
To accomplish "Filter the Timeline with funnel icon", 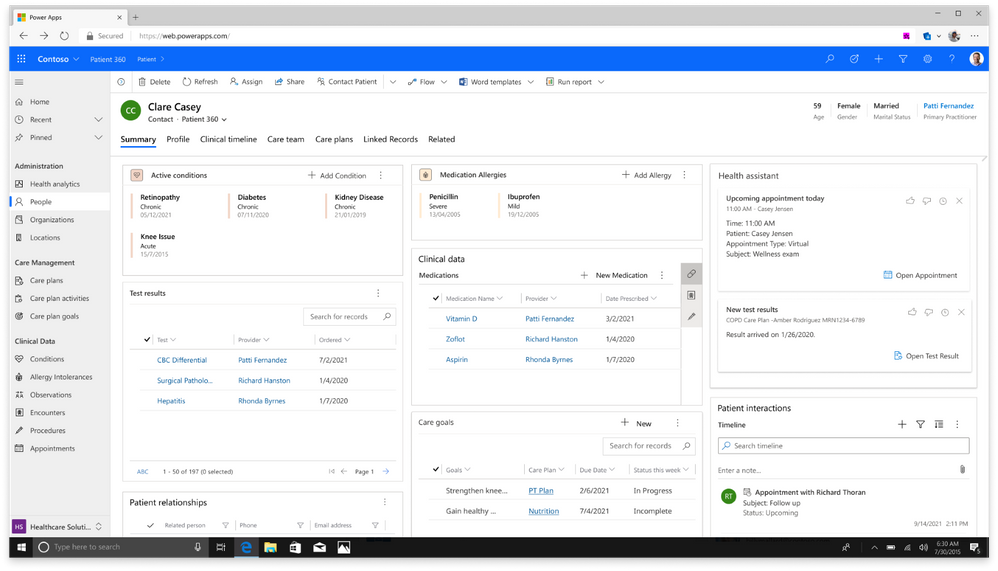I will (x=920, y=424).
